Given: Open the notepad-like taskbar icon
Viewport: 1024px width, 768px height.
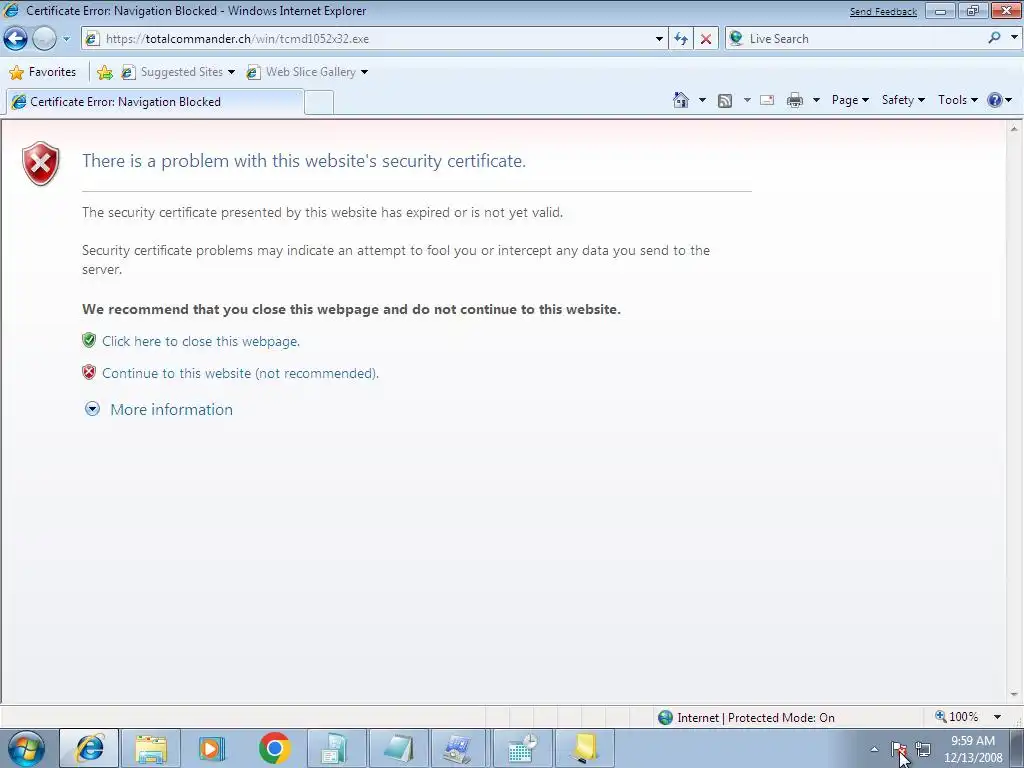Looking at the screenshot, I should 398,748.
